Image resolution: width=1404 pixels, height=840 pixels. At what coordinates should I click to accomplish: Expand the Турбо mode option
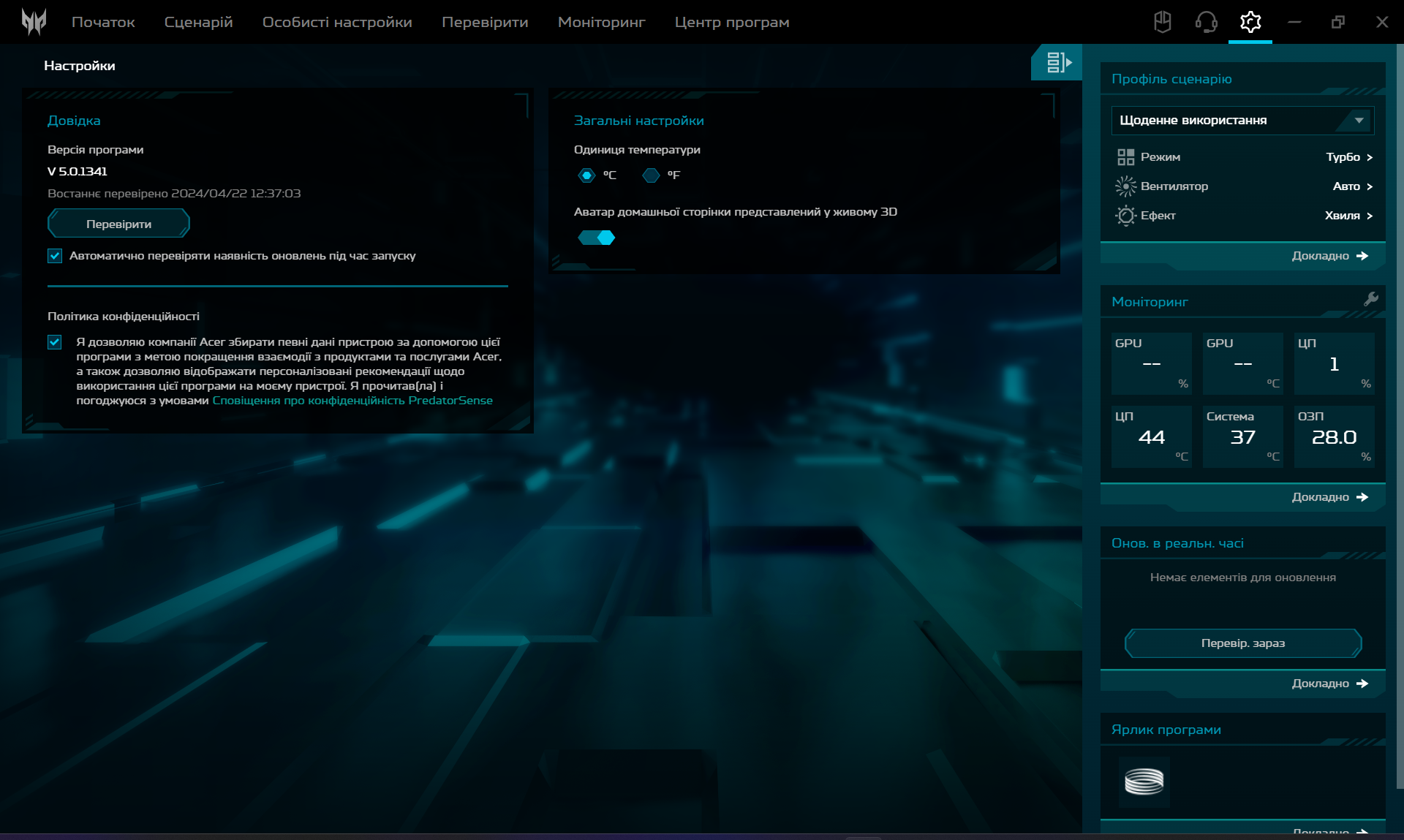1349,157
